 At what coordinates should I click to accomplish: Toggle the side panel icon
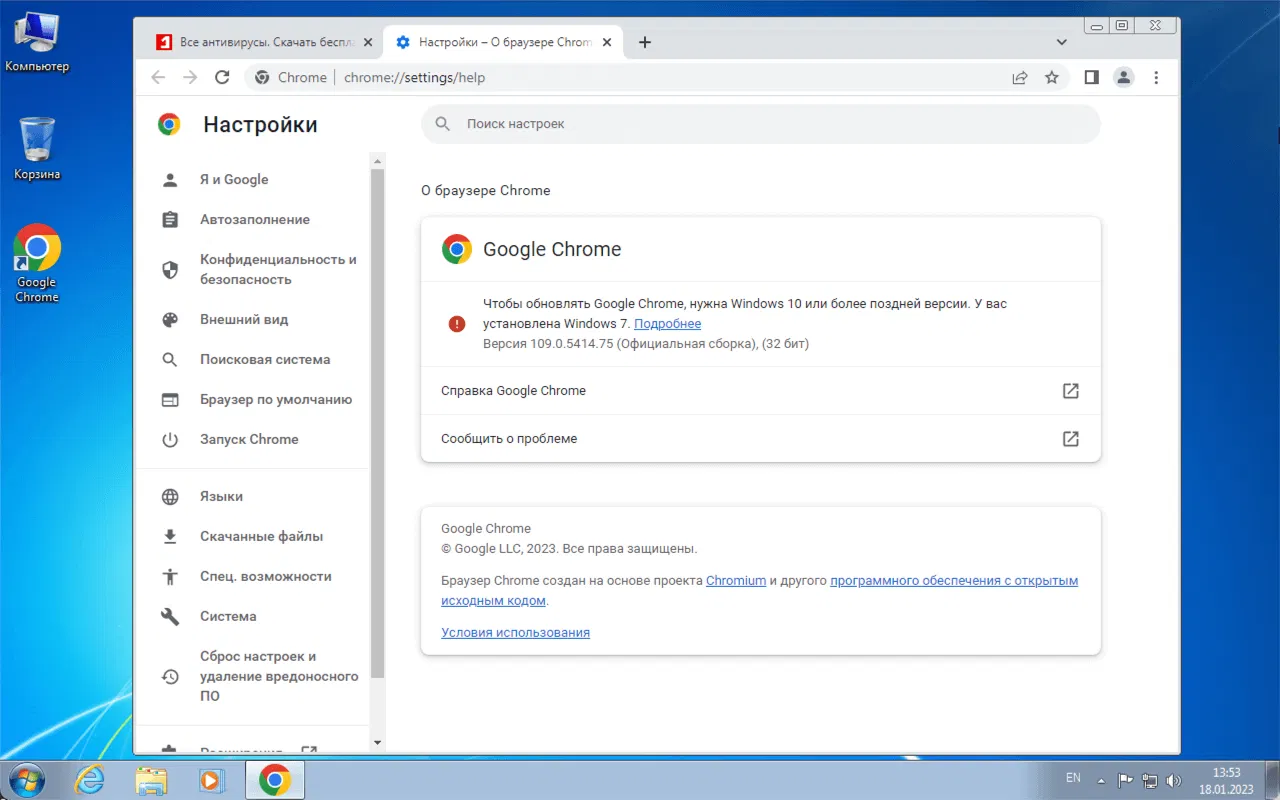[x=1092, y=77]
